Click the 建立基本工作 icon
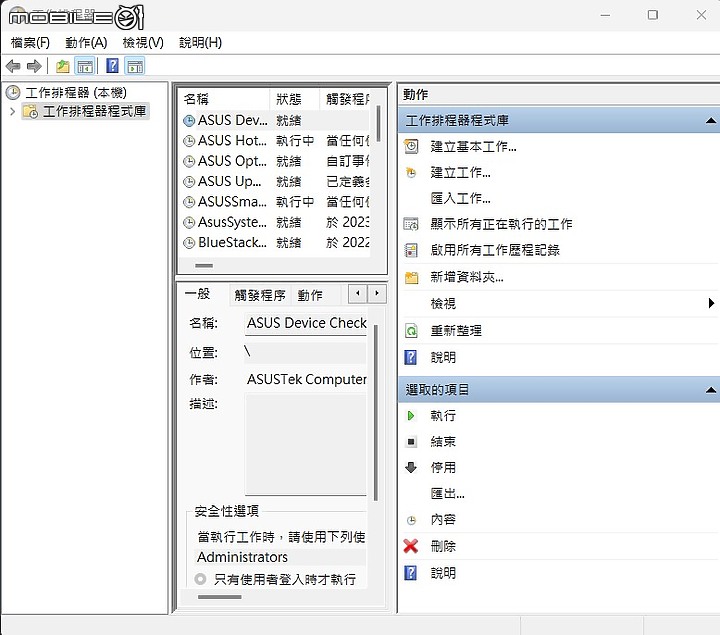The width and height of the screenshot is (720, 635). [x=411, y=146]
